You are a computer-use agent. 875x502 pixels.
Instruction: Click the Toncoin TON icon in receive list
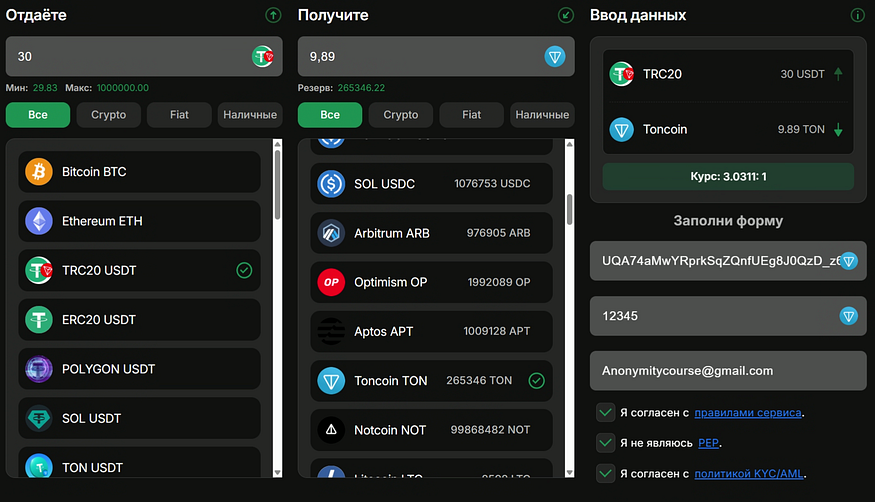(331, 380)
